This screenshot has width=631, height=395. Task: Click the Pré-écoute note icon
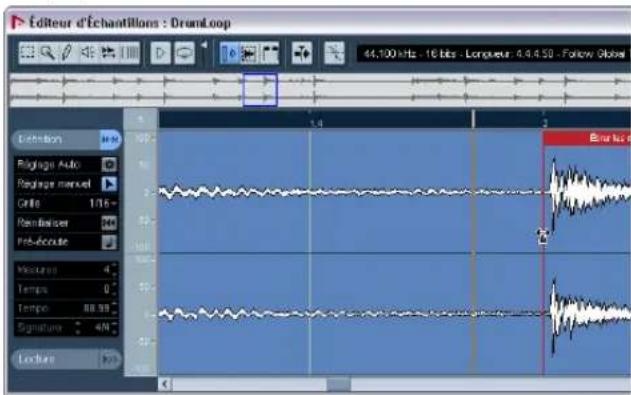(x=109, y=242)
